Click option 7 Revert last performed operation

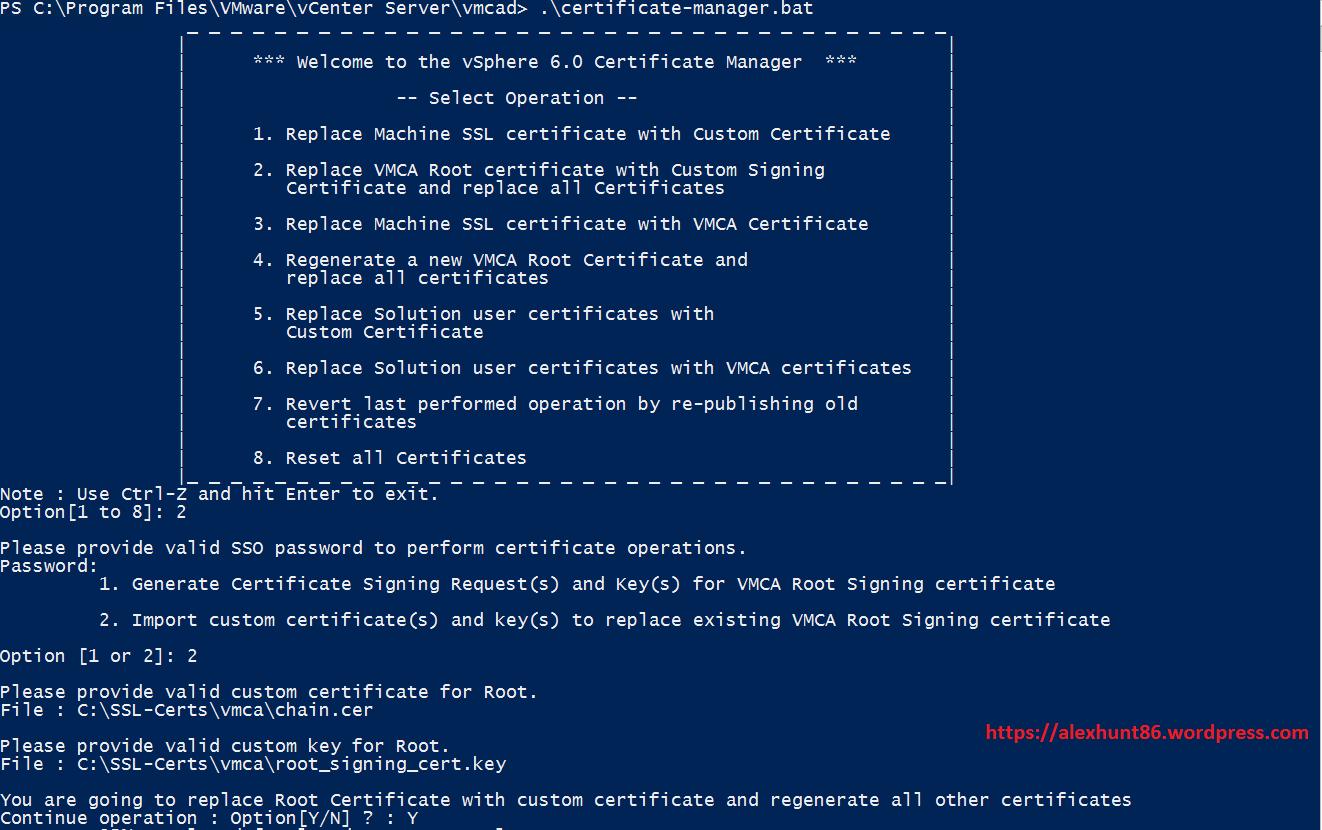coord(555,413)
